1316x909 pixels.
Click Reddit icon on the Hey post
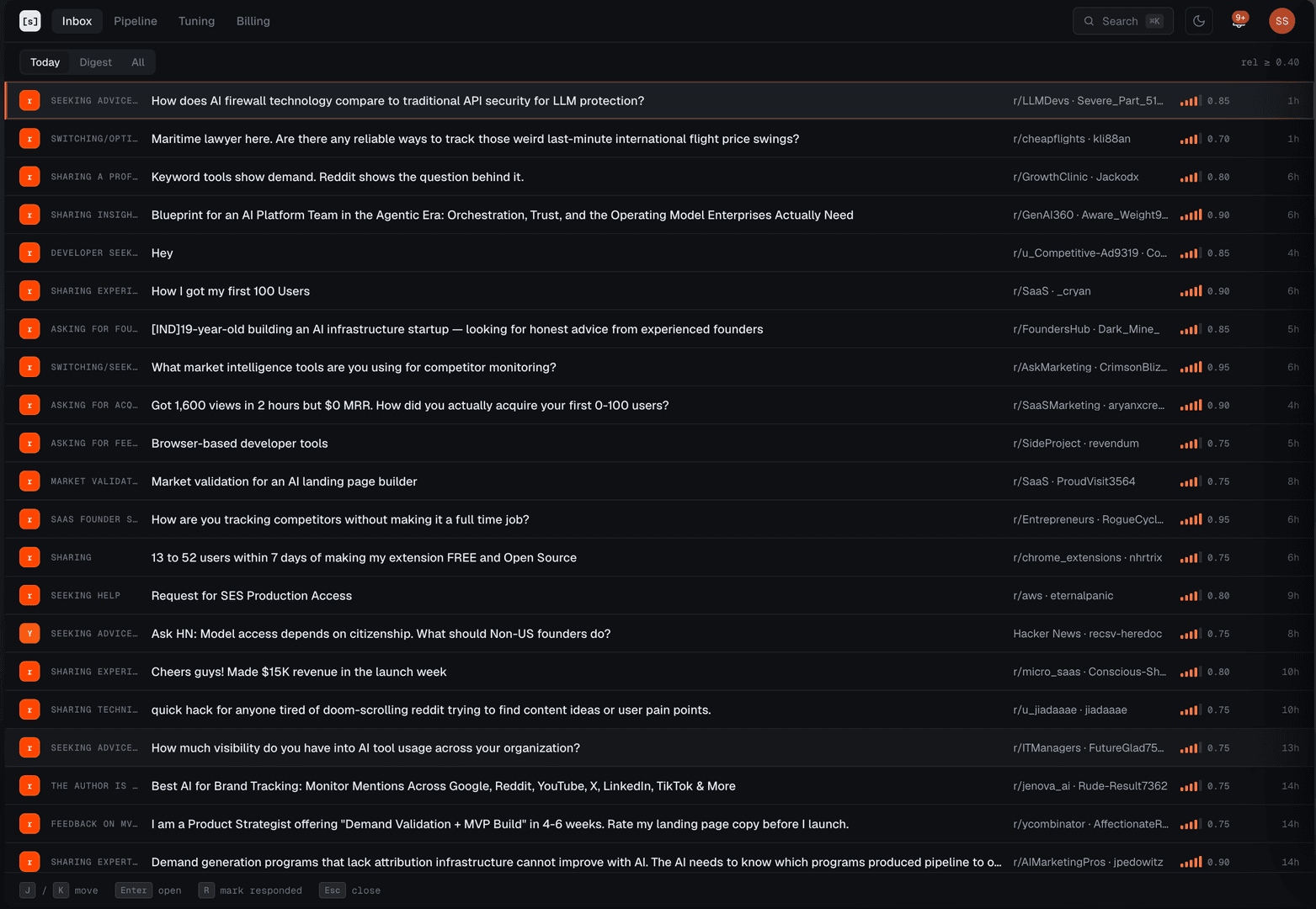click(29, 253)
